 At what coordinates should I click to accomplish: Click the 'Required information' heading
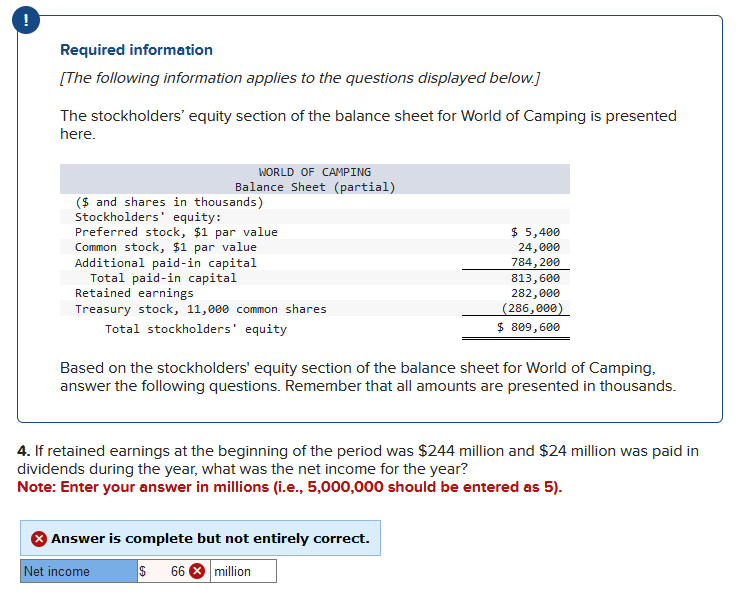click(136, 50)
